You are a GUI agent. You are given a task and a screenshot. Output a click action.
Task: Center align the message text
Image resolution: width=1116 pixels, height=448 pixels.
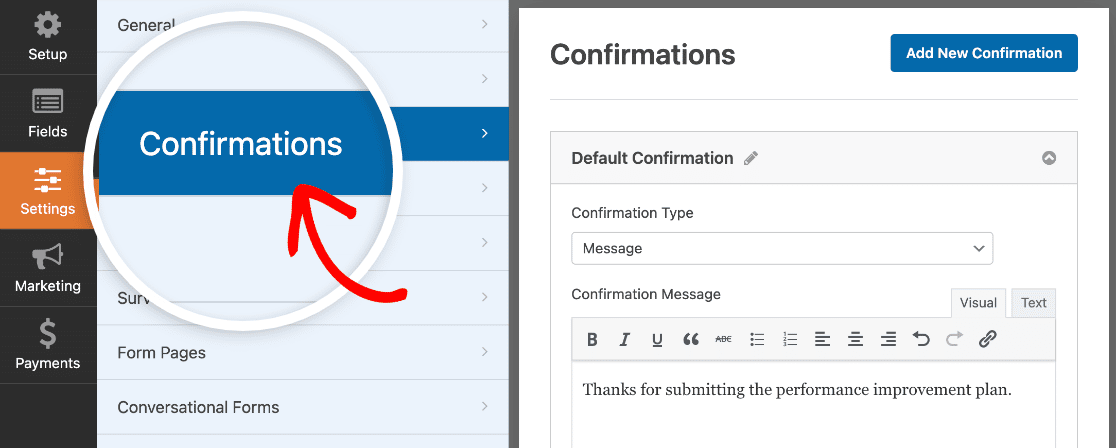click(856, 340)
